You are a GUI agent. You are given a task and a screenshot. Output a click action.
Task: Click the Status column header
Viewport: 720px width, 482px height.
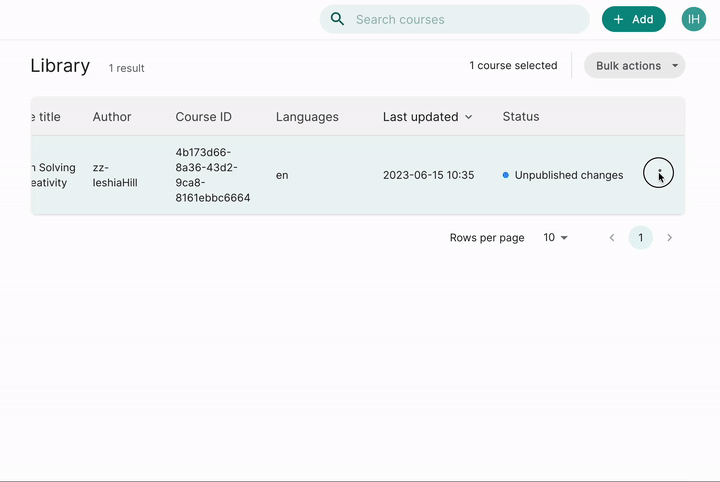pos(521,117)
